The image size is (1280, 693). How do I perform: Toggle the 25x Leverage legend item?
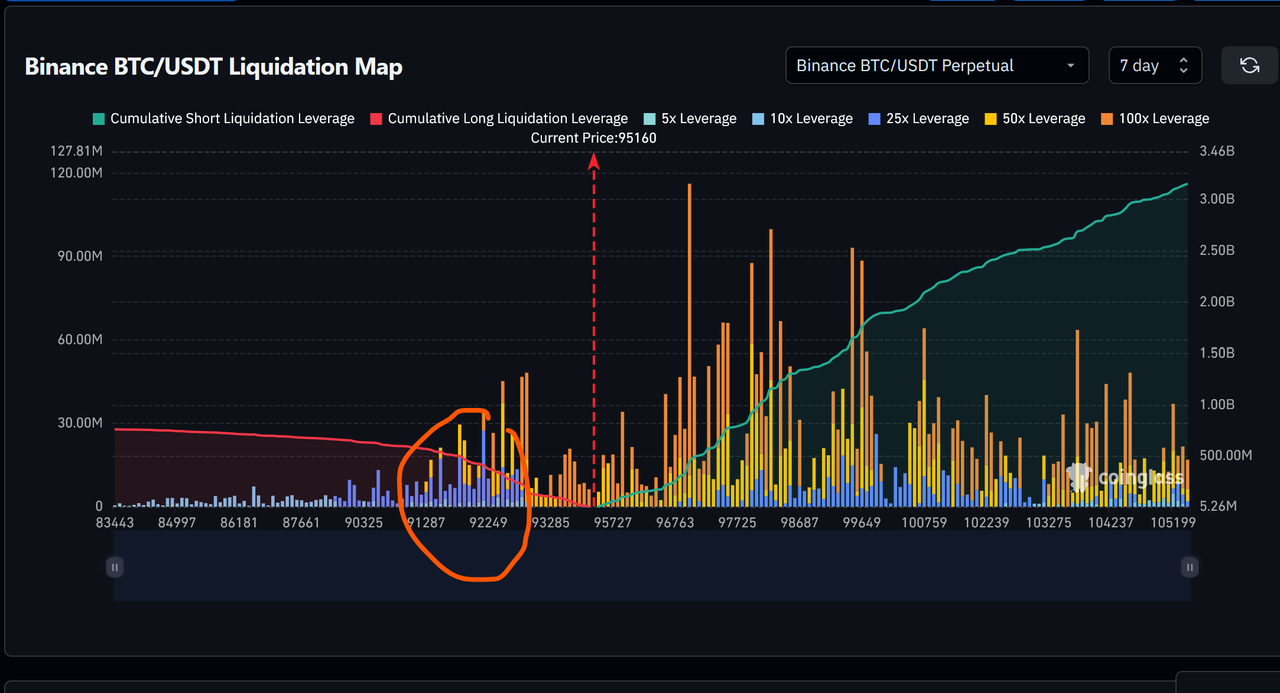click(918, 118)
